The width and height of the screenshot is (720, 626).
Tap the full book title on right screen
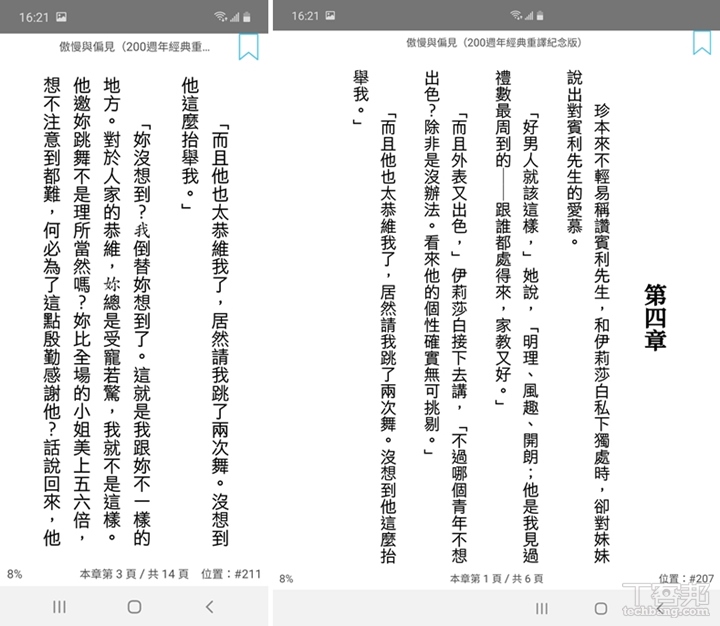[x=494, y=43]
